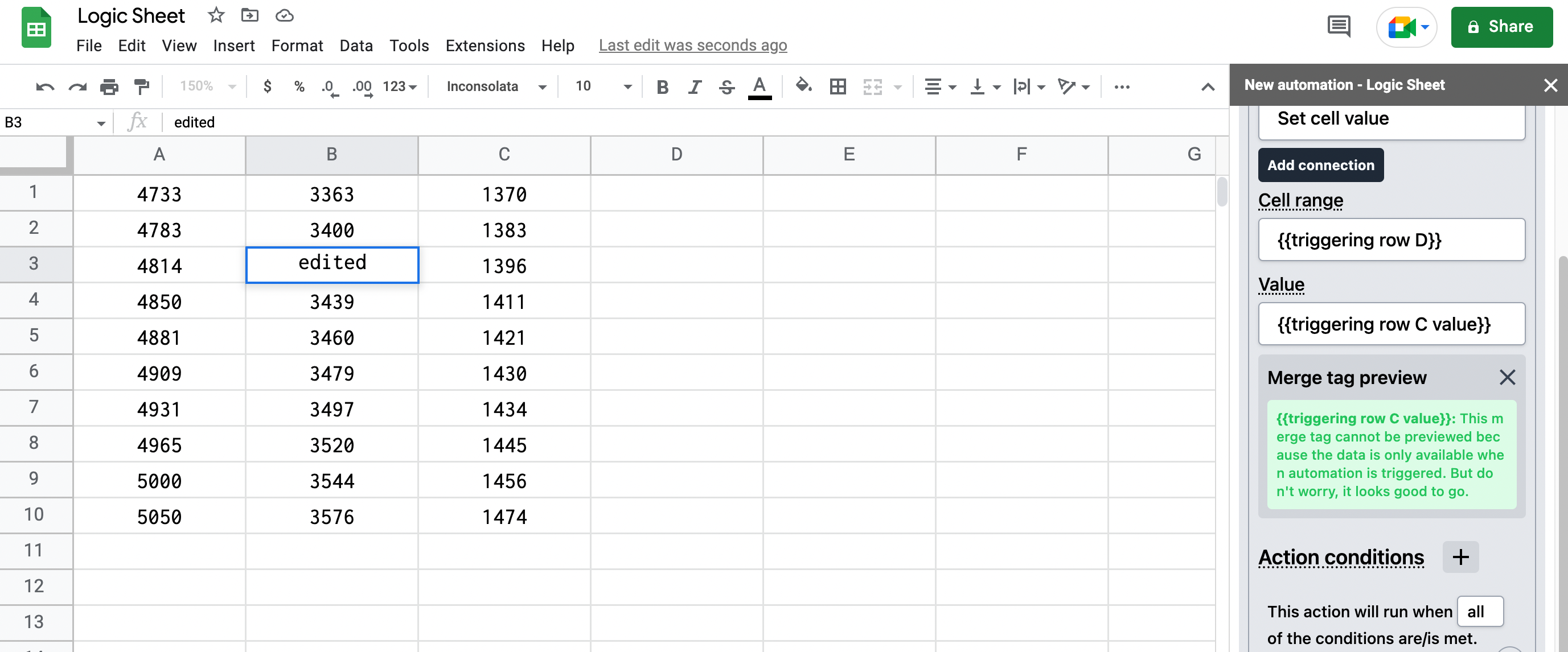
Task: Click the Value field with triggering row C
Action: click(1391, 324)
